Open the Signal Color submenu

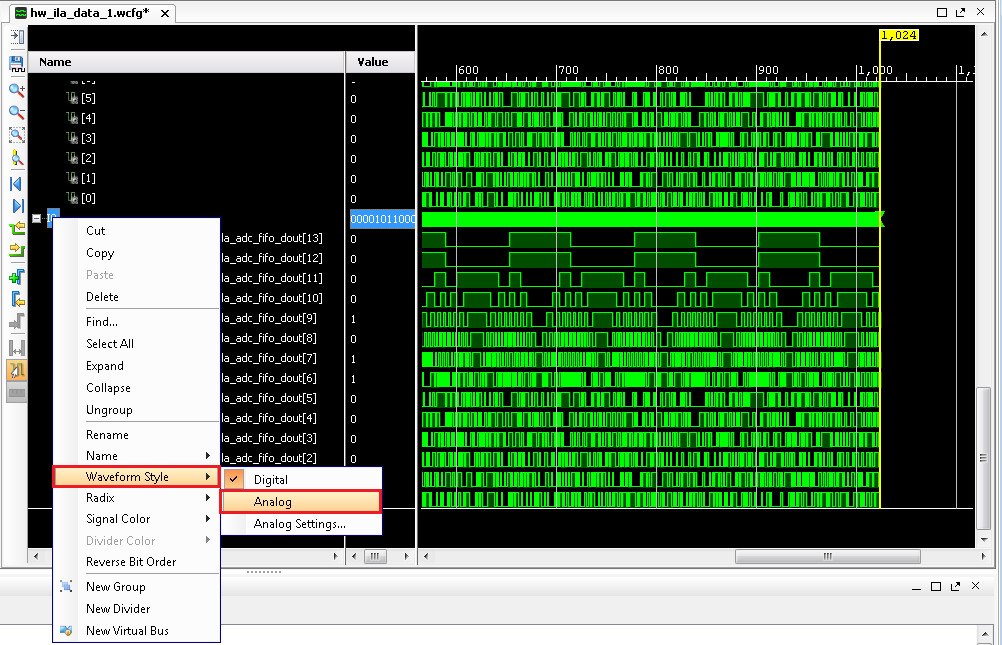click(x=137, y=519)
